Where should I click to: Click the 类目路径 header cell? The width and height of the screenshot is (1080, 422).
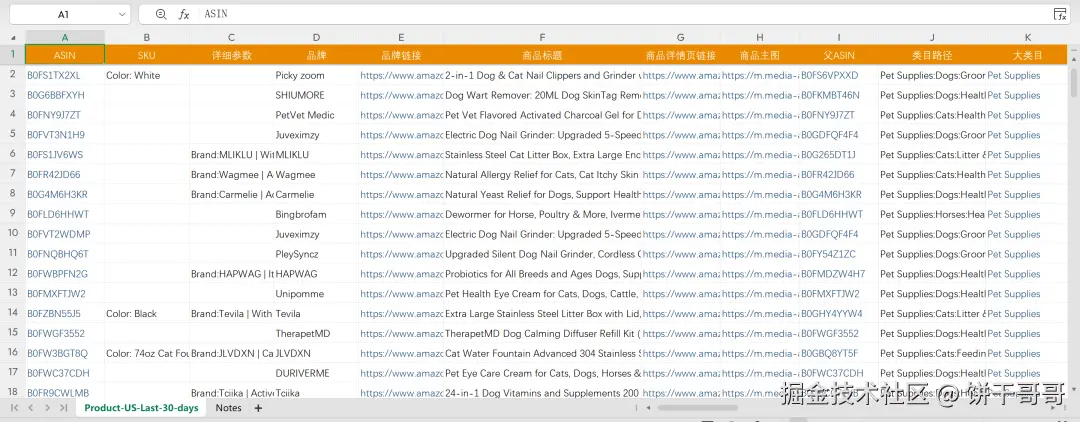coord(932,55)
